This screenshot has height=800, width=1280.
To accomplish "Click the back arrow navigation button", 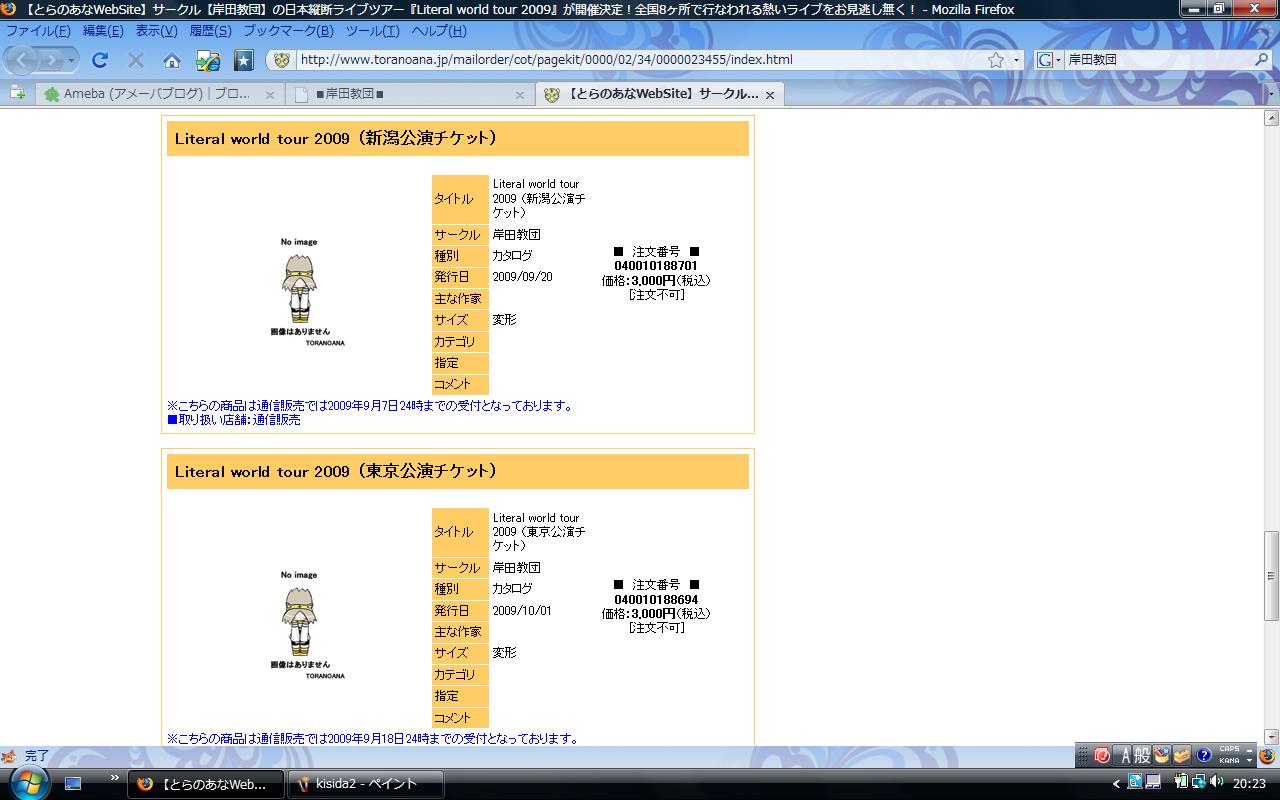I will pyautogui.click(x=24, y=60).
